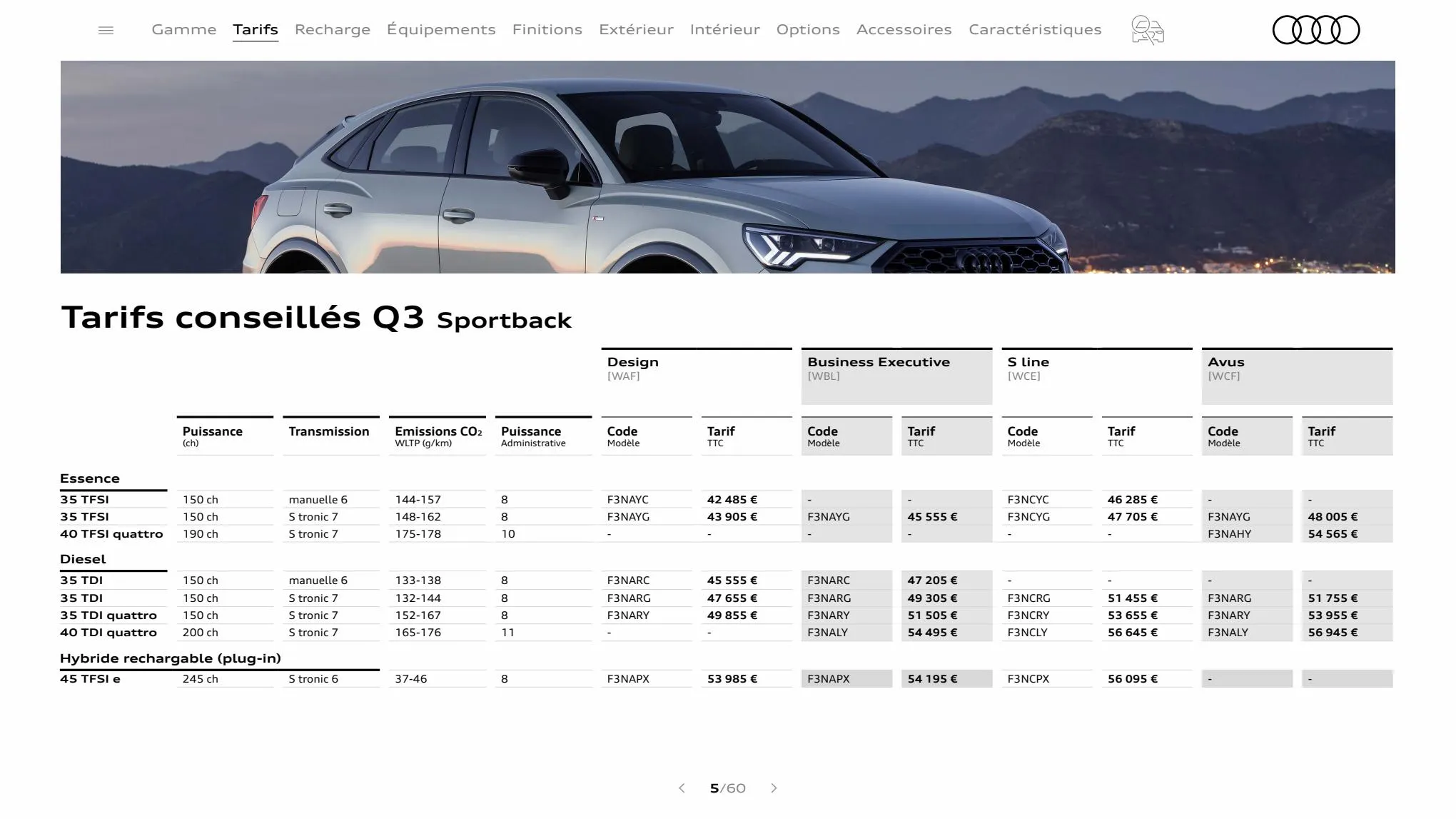The image size is (1456, 819).
Task: Select the Design [WAF] column header
Action: click(x=697, y=376)
